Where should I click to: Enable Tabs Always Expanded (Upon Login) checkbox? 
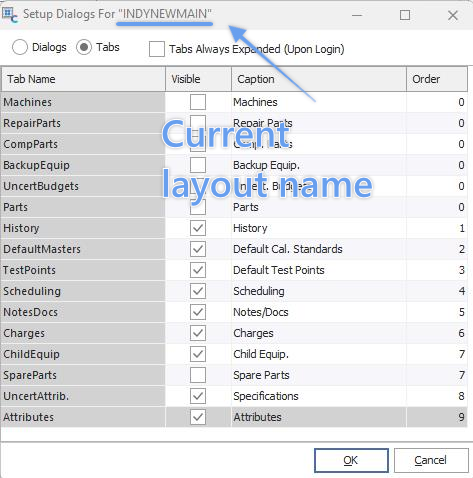tap(157, 49)
